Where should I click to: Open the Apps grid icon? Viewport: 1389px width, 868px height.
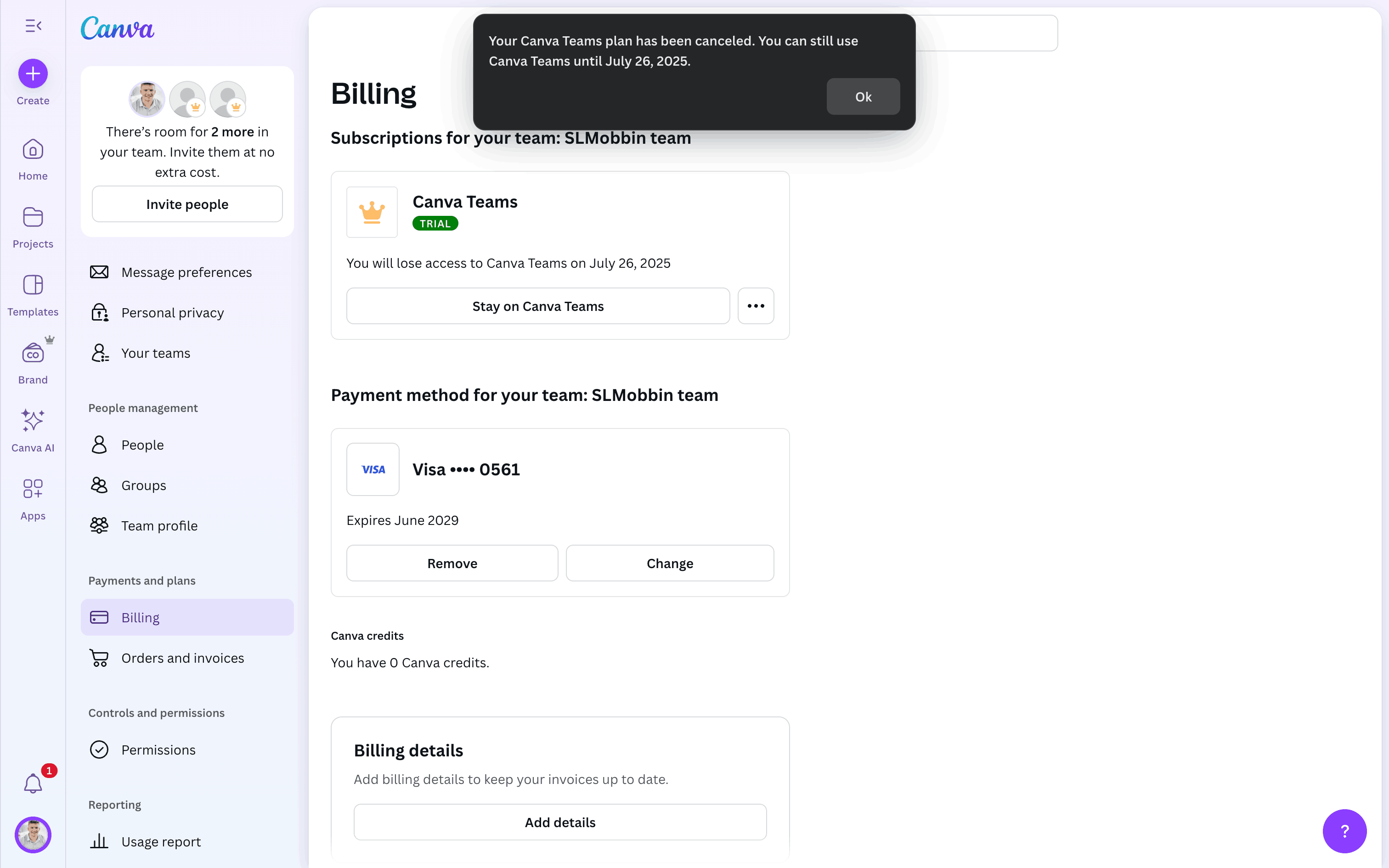click(x=33, y=489)
